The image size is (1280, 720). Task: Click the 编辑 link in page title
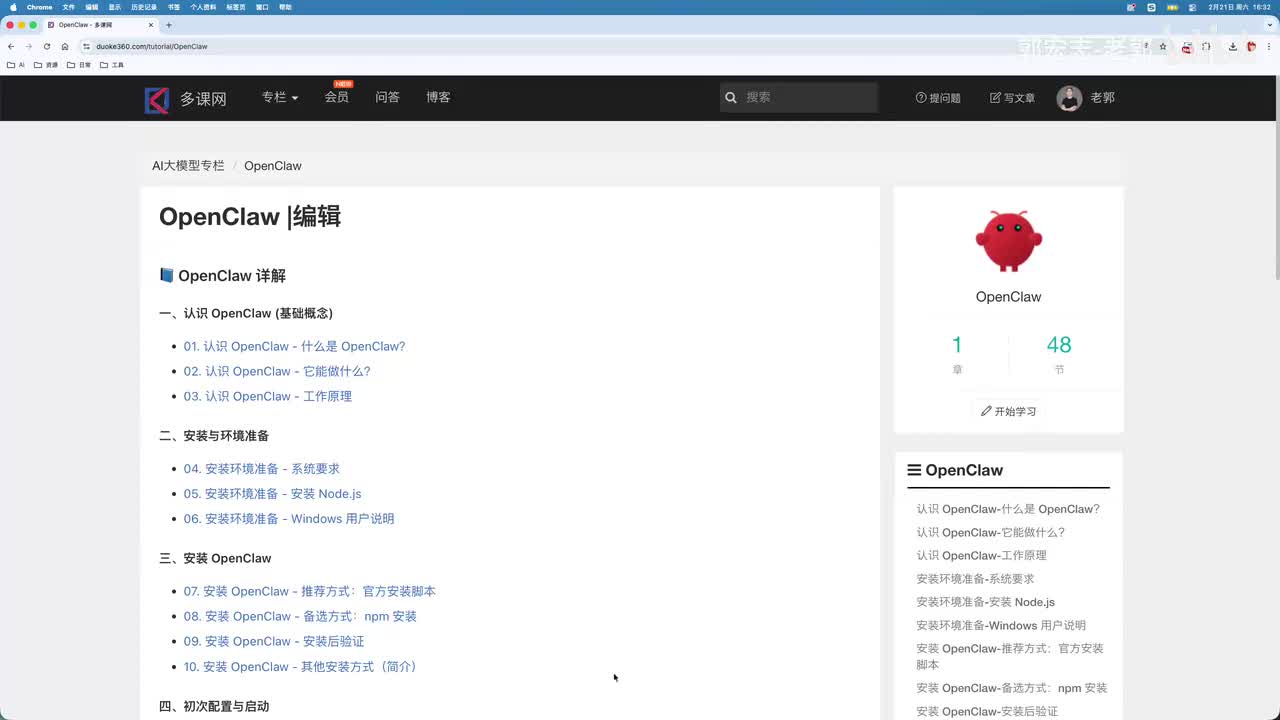[x=317, y=216]
